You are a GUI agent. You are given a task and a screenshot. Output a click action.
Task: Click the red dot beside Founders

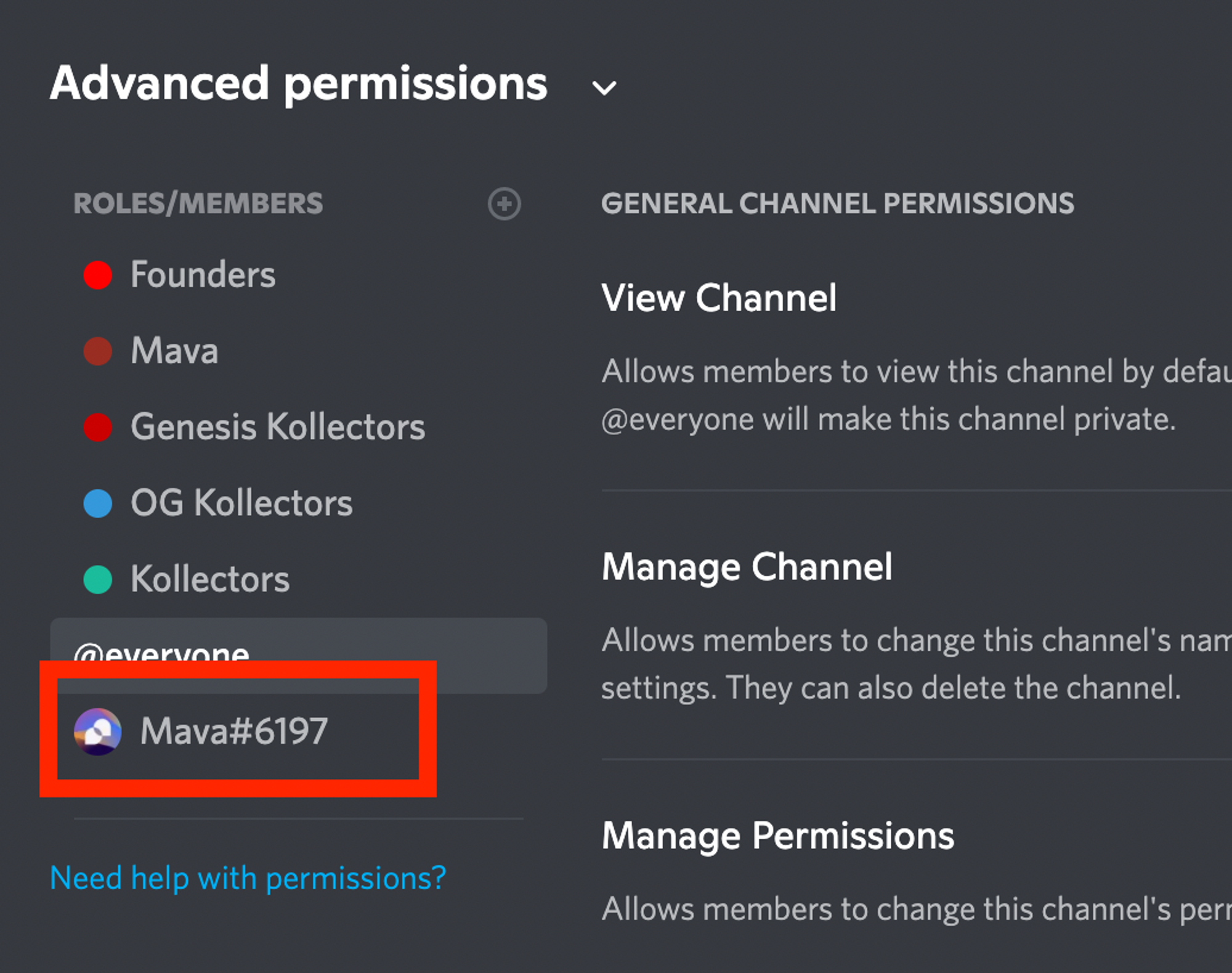click(x=98, y=275)
